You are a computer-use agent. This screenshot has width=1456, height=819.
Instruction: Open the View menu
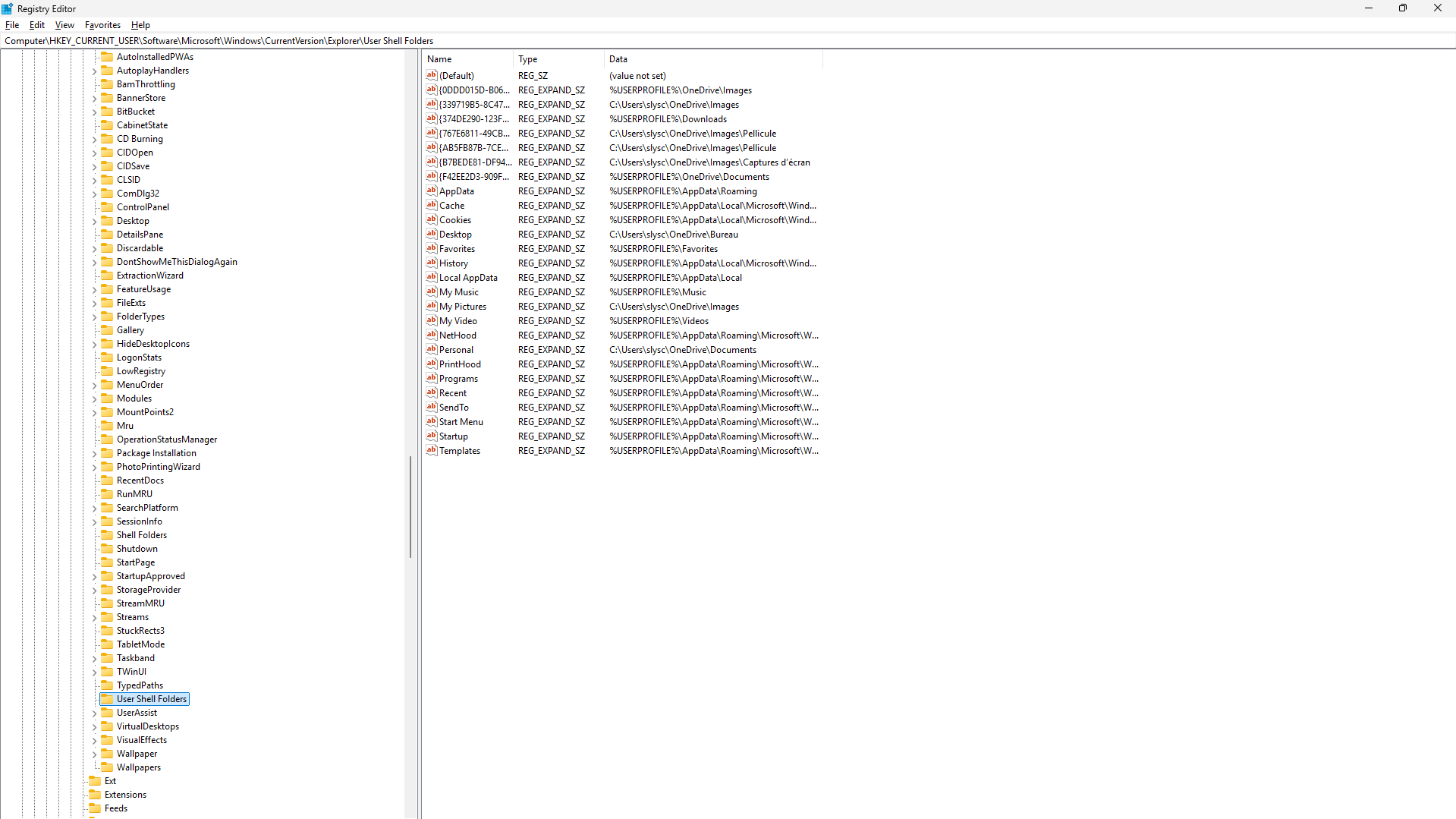coord(64,25)
